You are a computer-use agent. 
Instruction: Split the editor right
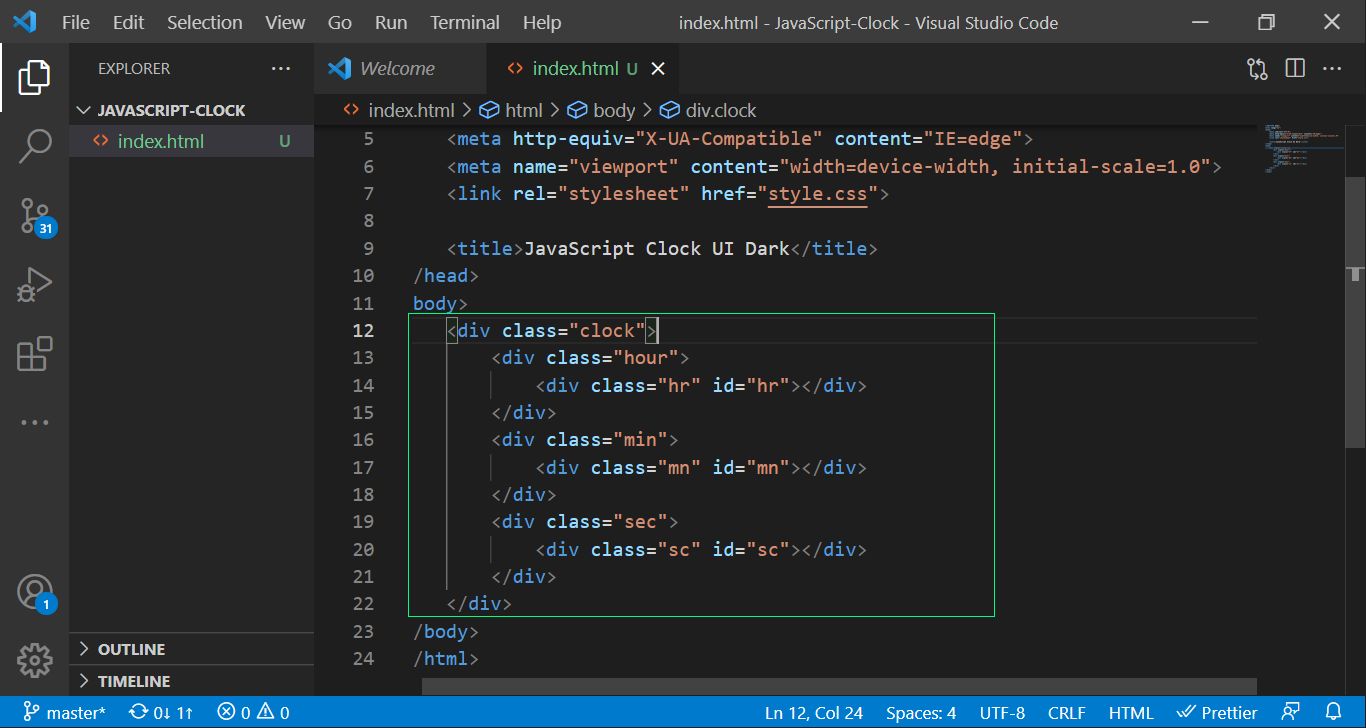(x=1295, y=68)
